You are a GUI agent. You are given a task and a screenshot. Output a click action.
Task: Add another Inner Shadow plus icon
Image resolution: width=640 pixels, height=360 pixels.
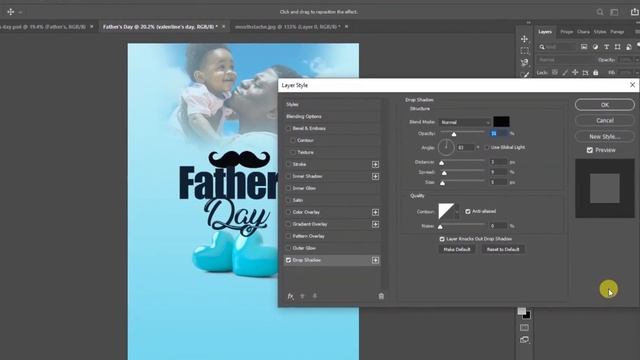tap(375, 176)
